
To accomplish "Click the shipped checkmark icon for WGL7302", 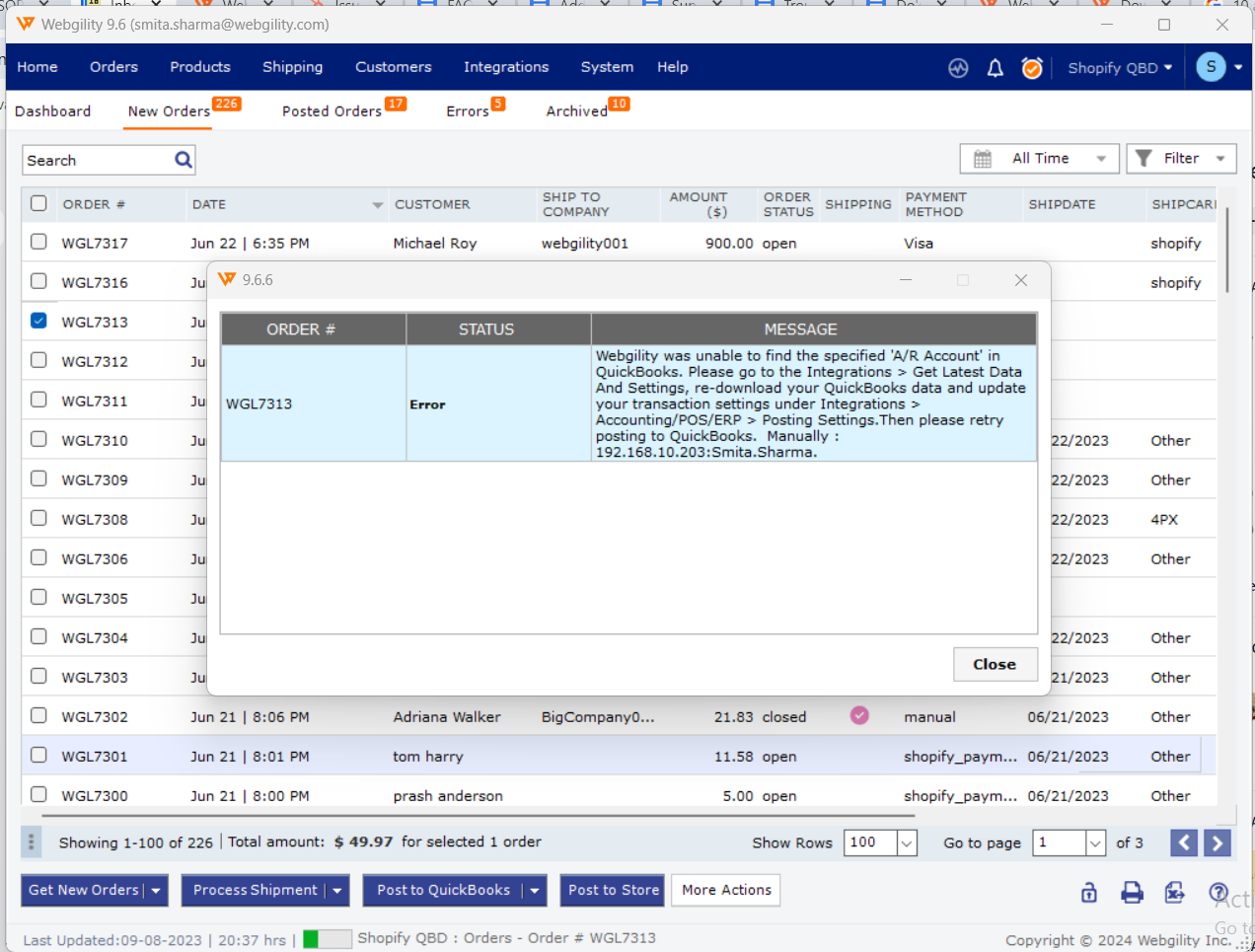I will coord(859,715).
